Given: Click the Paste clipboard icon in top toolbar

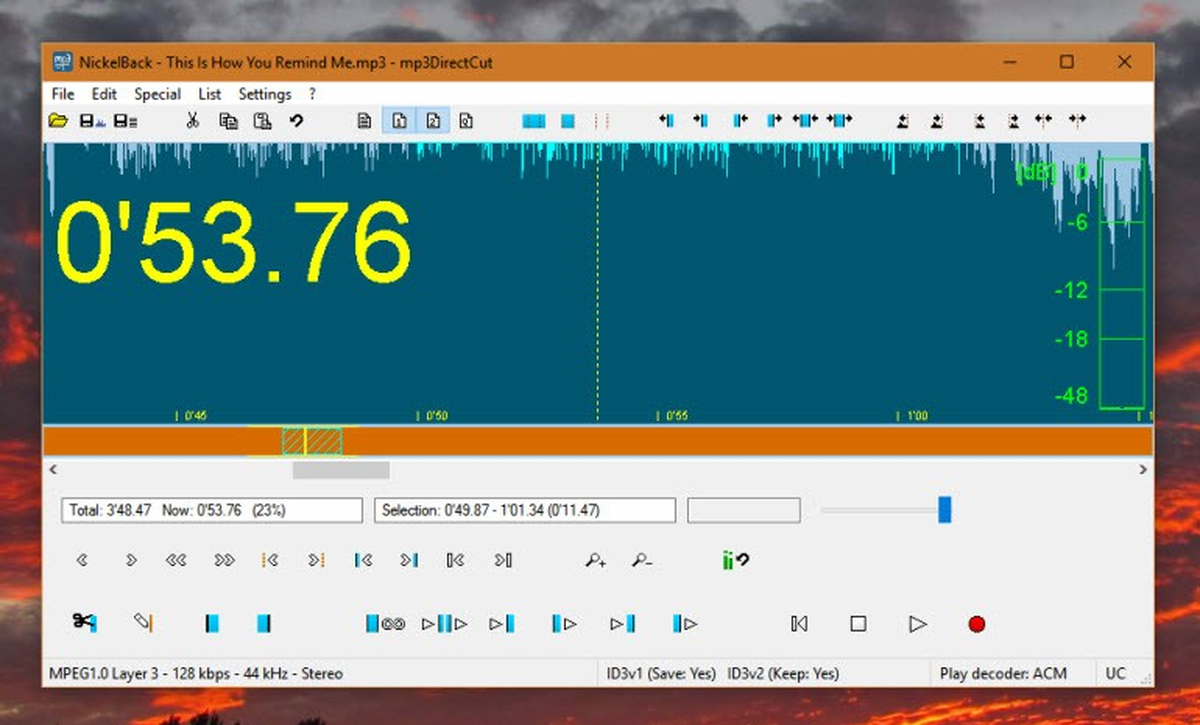Looking at the screenshot, I should [262, 121].
